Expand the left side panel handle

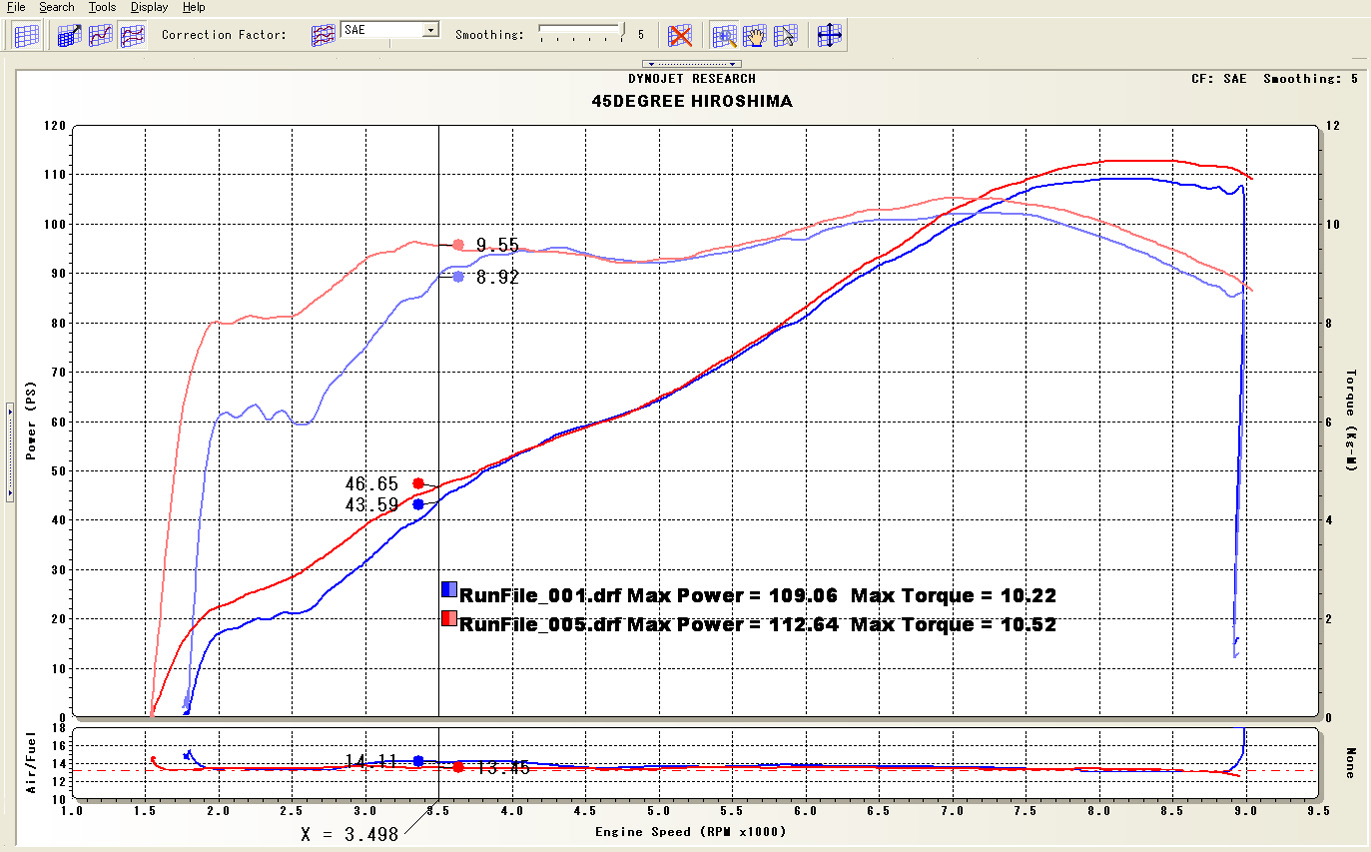coord(9,450)
